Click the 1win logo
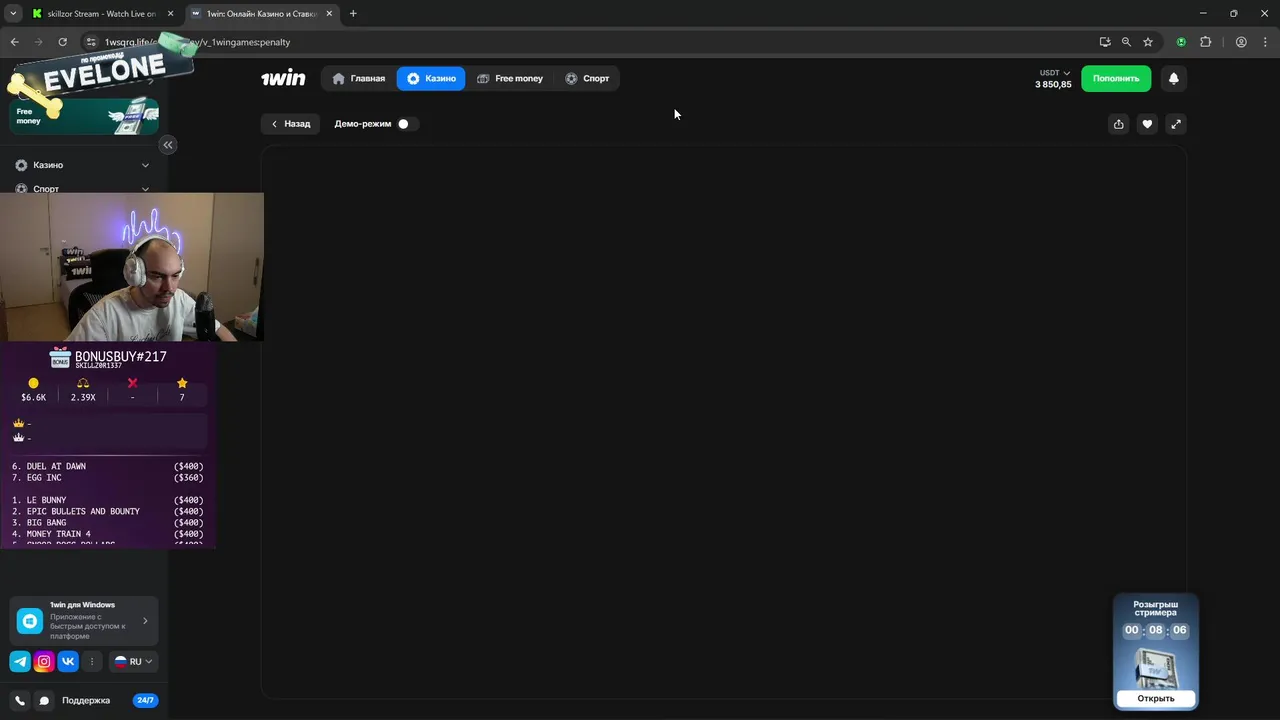Screen dimensions: 1280x720 283,78
